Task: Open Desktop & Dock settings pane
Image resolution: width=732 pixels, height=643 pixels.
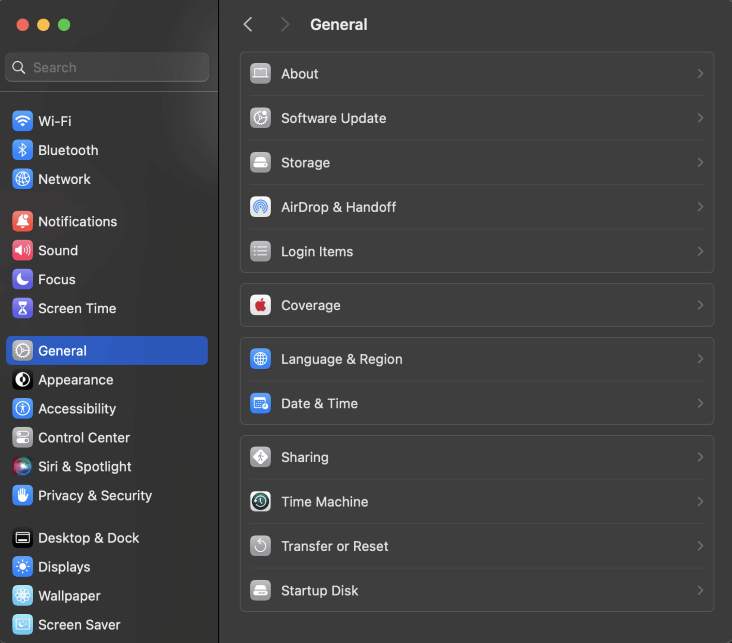Action: tap(88, 538)
